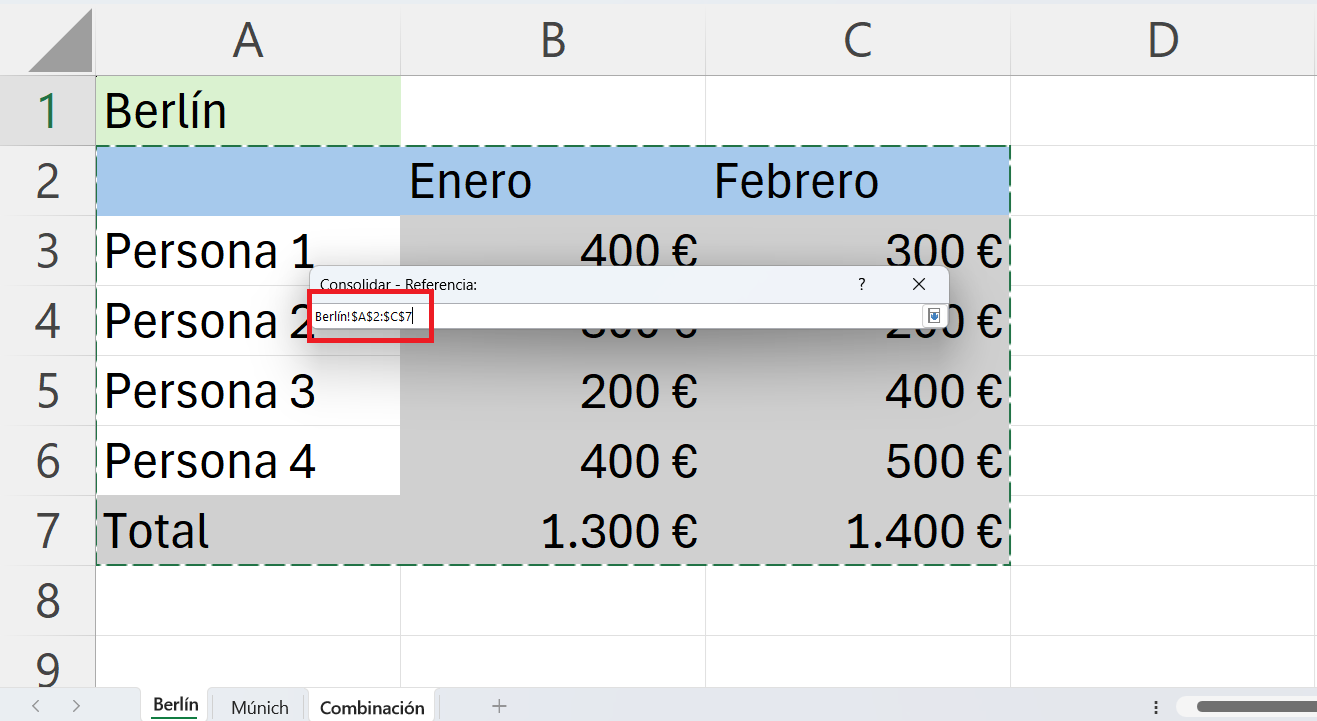Image resolution: width=1317 pixels, height=721 pixels.
Task: Click Persona 4 cell
Action: point(248,461)
